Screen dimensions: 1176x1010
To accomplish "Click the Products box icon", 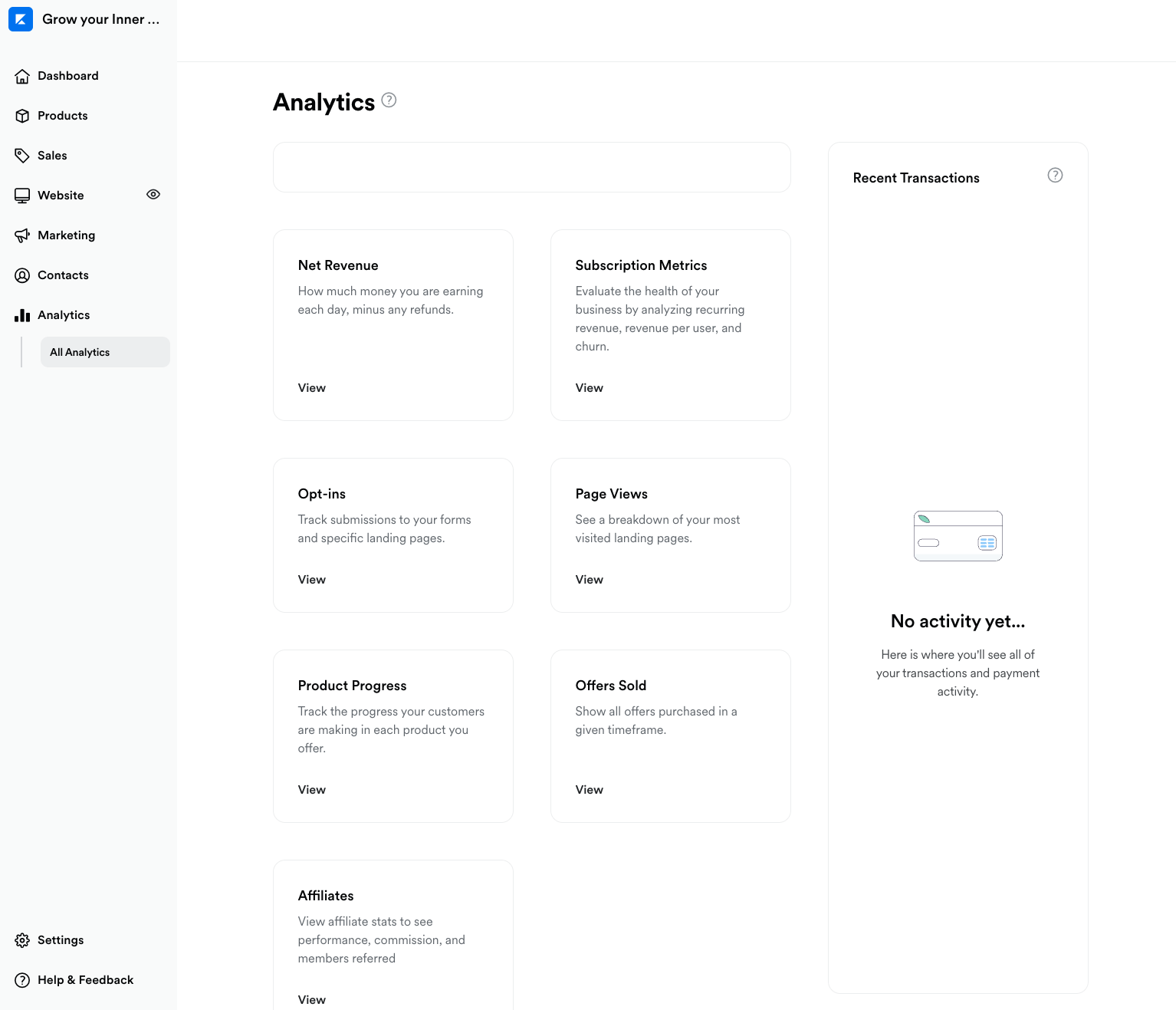I will [x=22, y=116].
